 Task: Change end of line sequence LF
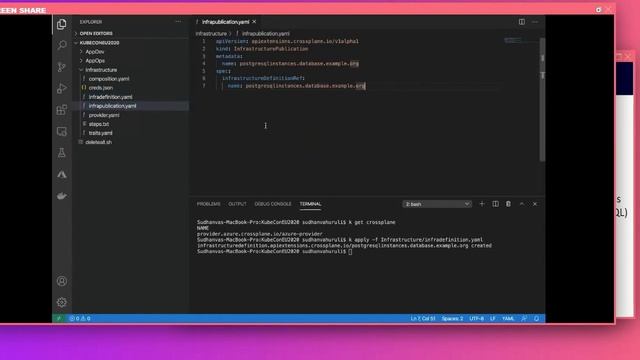493,318
